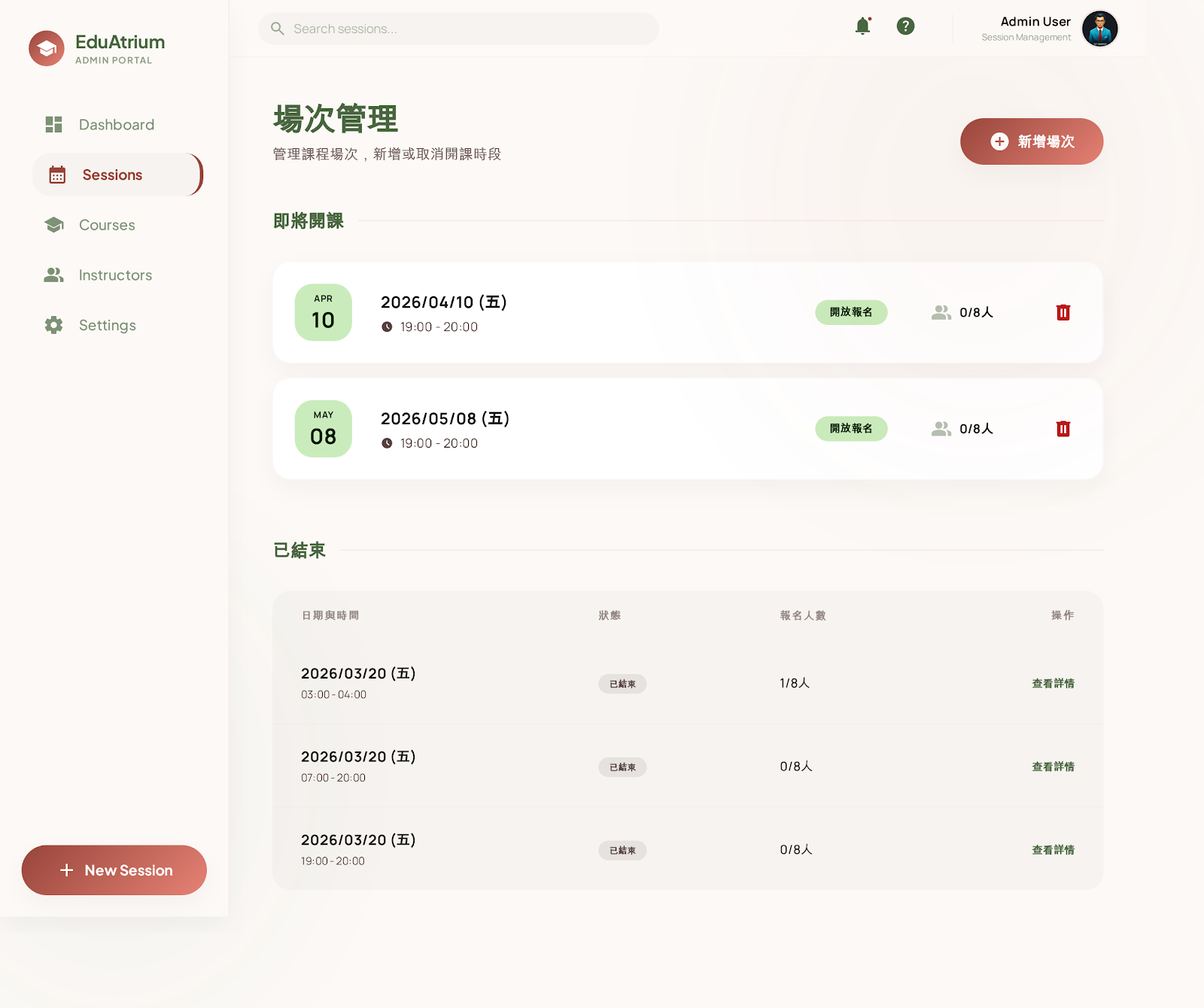Click the Instructors people icon in sidebar
The image size is (1204, 1008).
(53, 275)
